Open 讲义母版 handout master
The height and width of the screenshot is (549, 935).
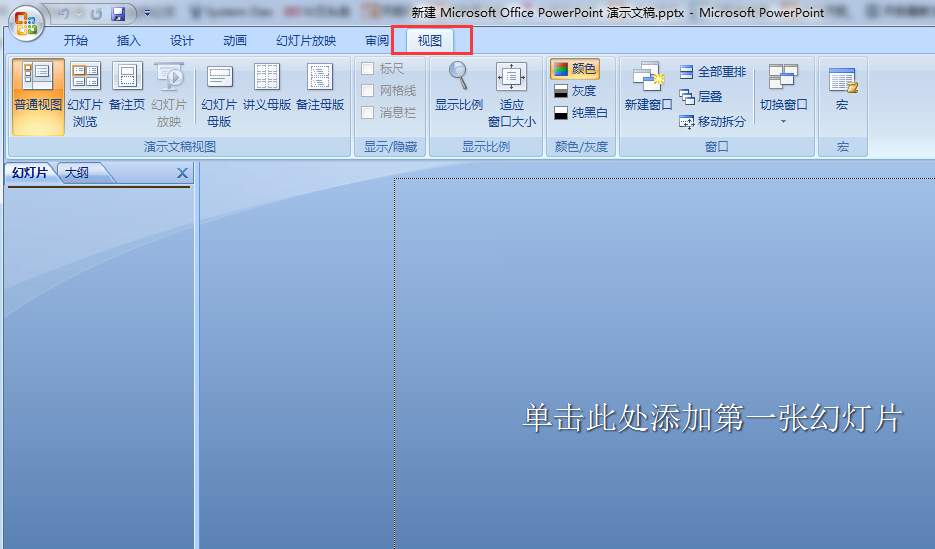pyautogui.click(x=267, y=88)
